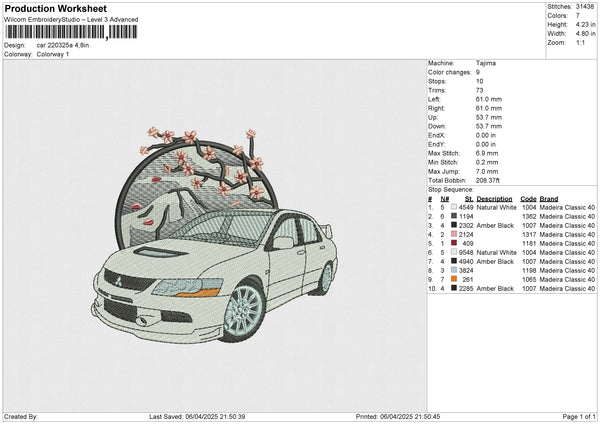Select the black swatch in stop row 10

coord(454,288)
